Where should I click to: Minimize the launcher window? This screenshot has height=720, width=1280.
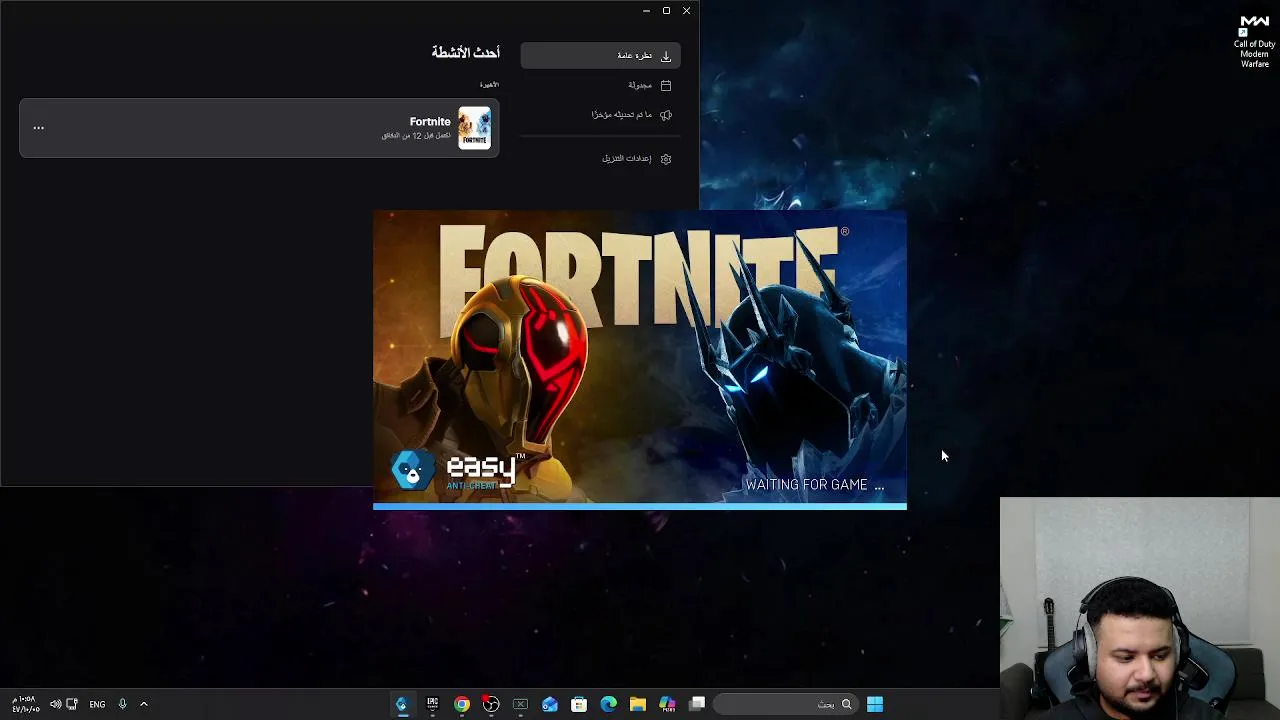click(x=646, y=10)
